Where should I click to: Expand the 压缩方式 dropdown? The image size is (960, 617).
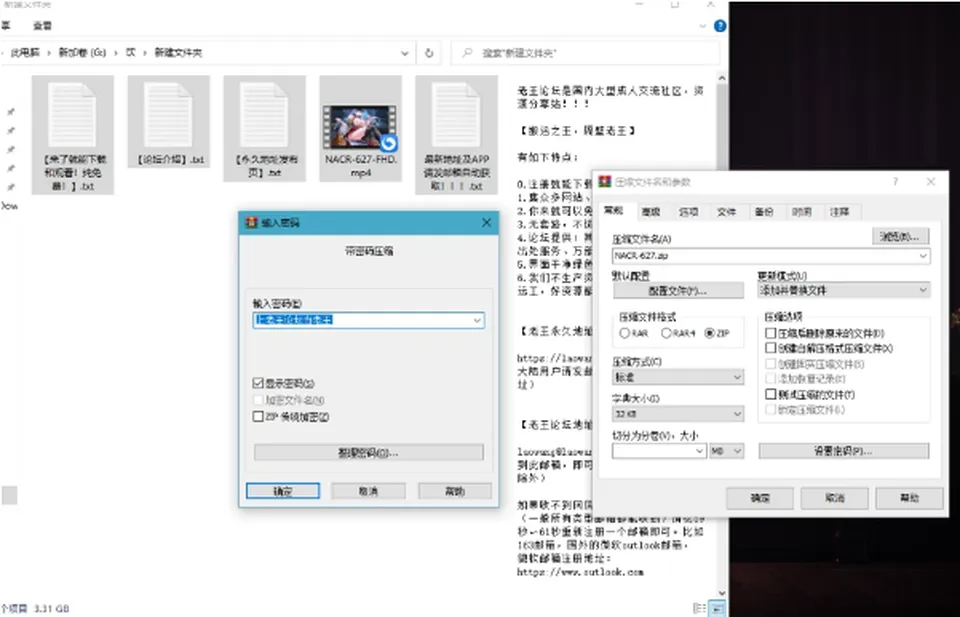tap(737, 378)
